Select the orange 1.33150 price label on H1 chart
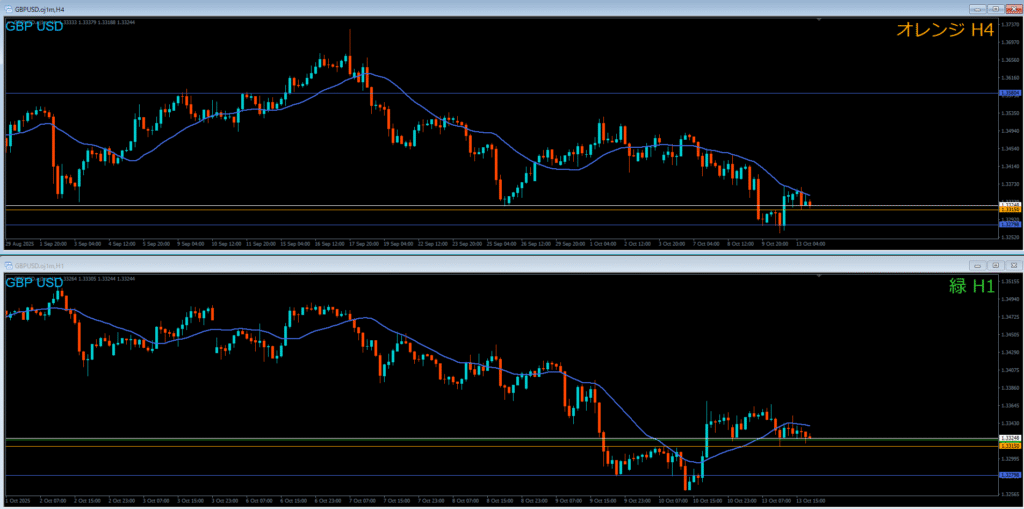 pyautogui.click(x=1010, y=446)
